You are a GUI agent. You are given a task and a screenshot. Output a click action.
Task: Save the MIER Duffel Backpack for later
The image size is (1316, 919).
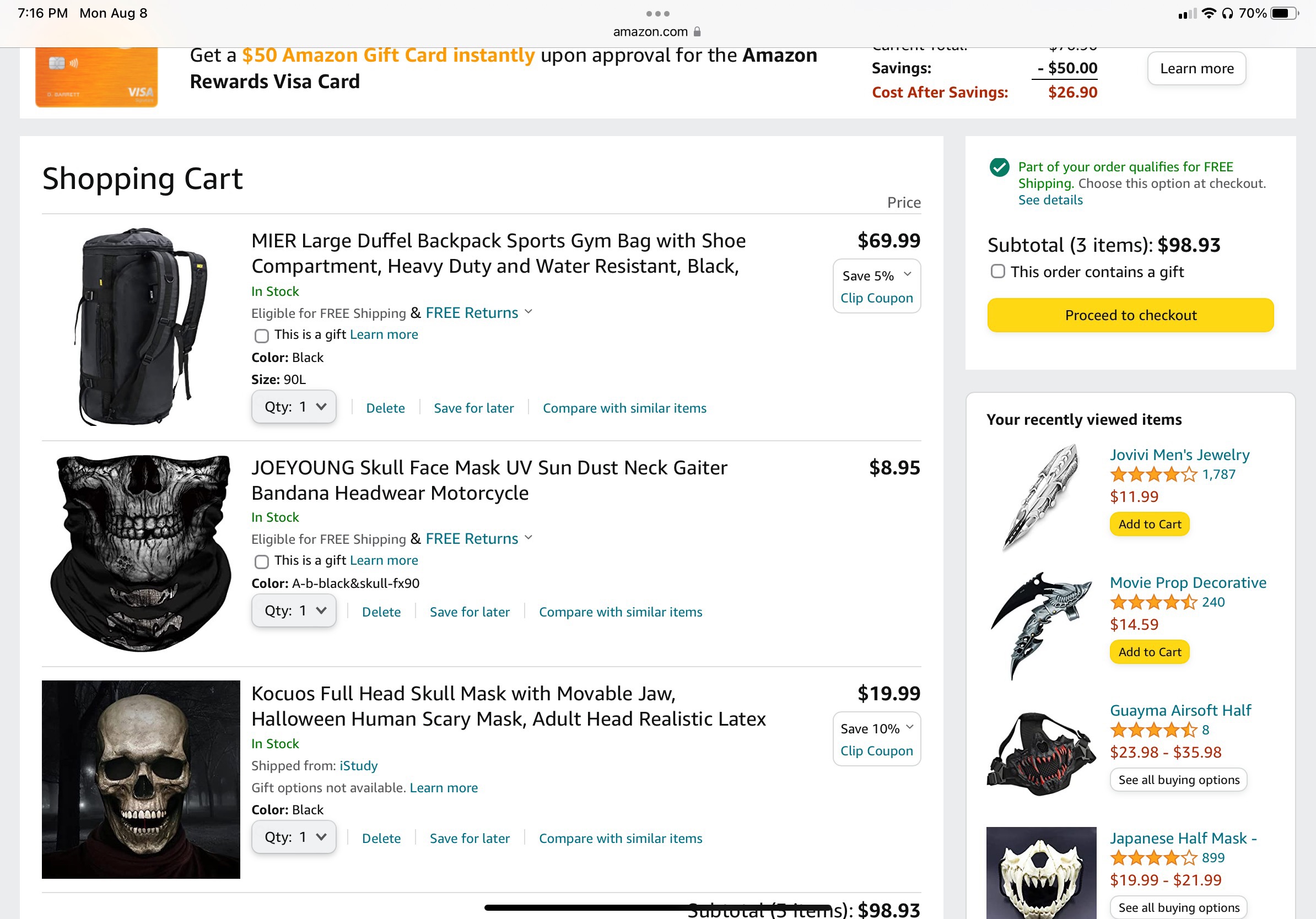473,408
